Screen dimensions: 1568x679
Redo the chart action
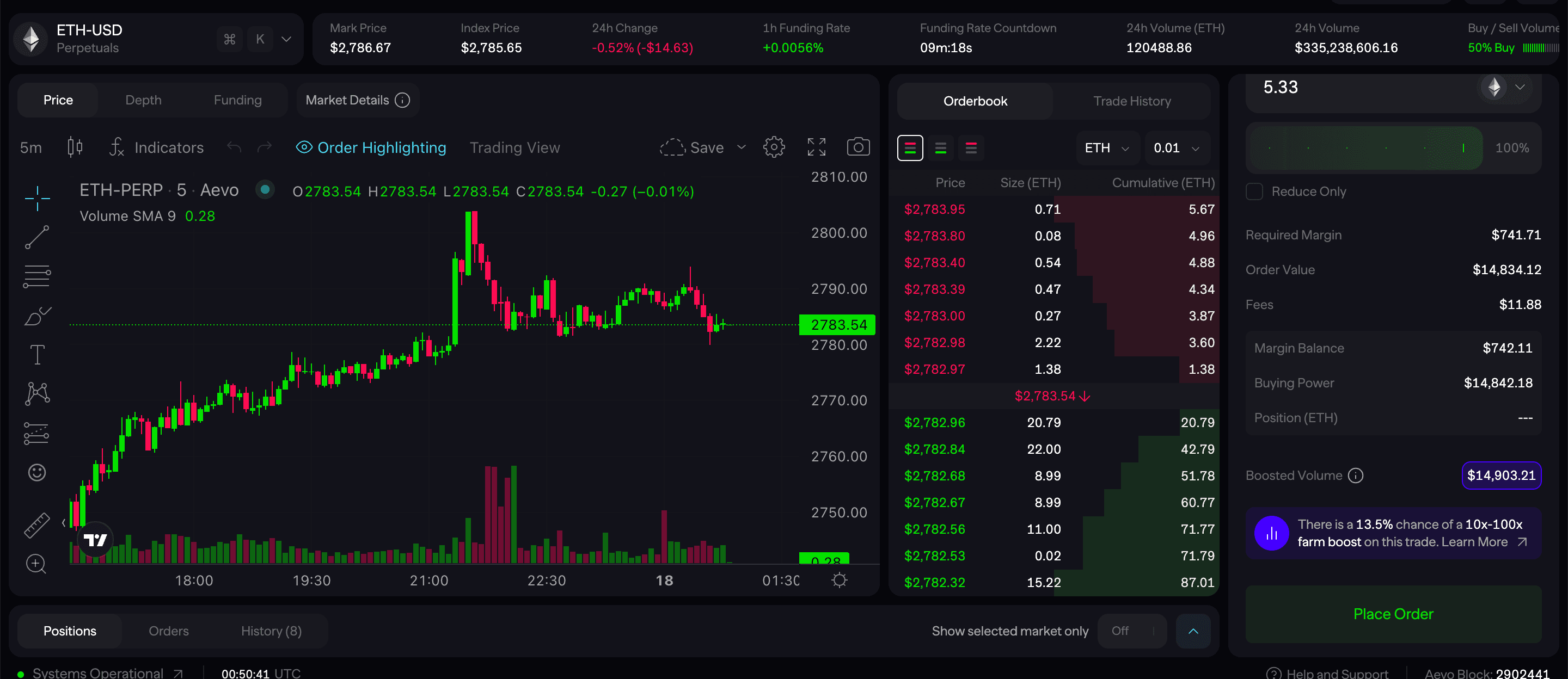coord(265,147)
